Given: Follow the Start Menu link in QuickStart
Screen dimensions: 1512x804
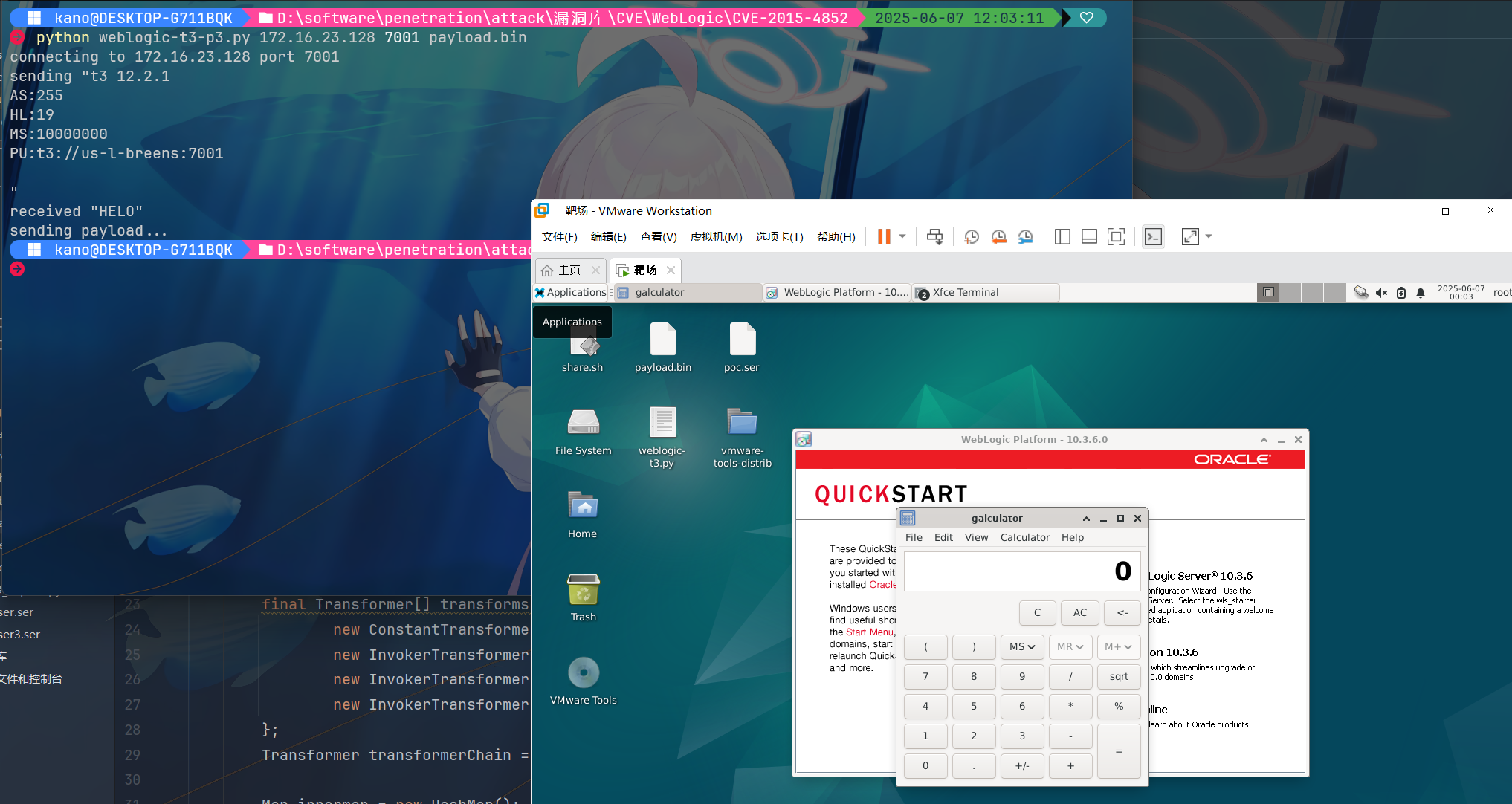Looking at the screenshot, I should click(869, 632).
